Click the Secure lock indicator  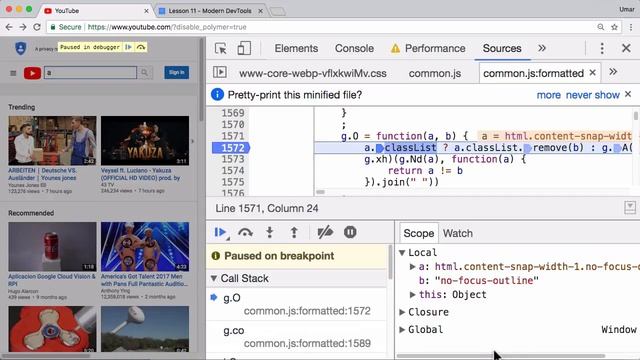pyautogui.click(x=65, y=27)
